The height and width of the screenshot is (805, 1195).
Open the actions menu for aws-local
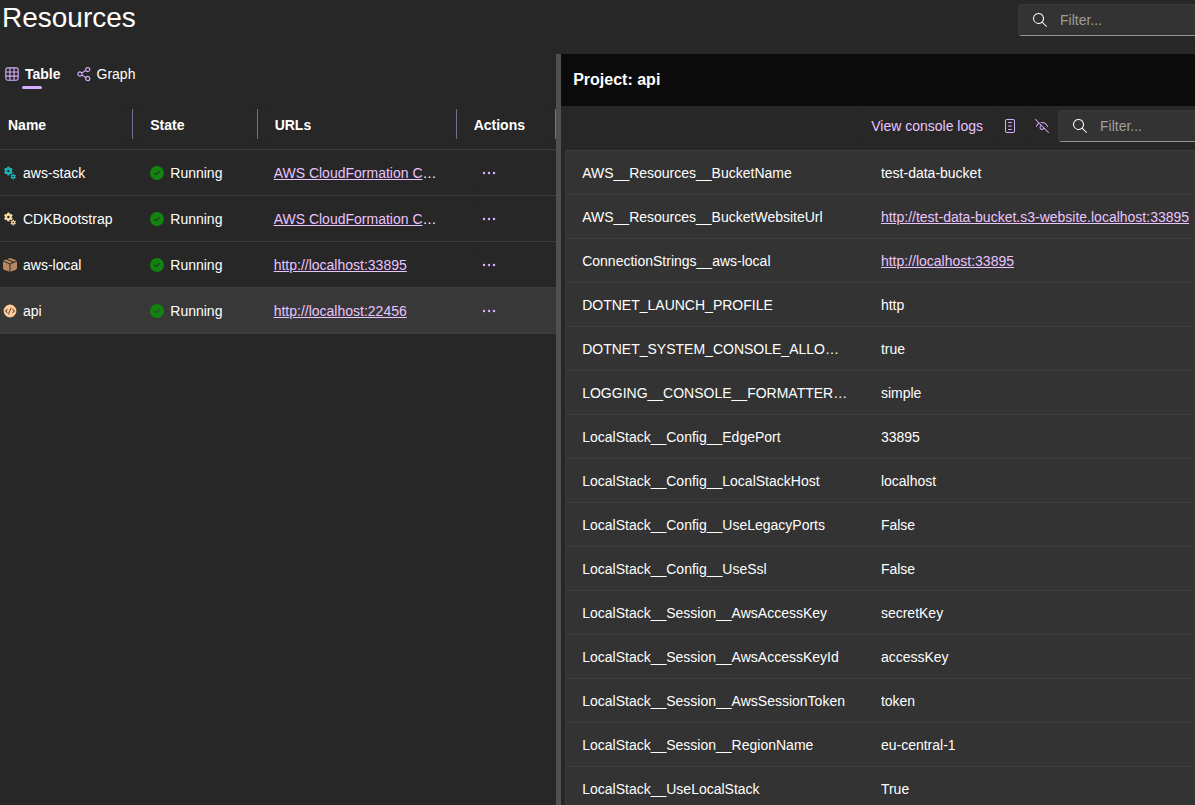click(x=489, y=264)
